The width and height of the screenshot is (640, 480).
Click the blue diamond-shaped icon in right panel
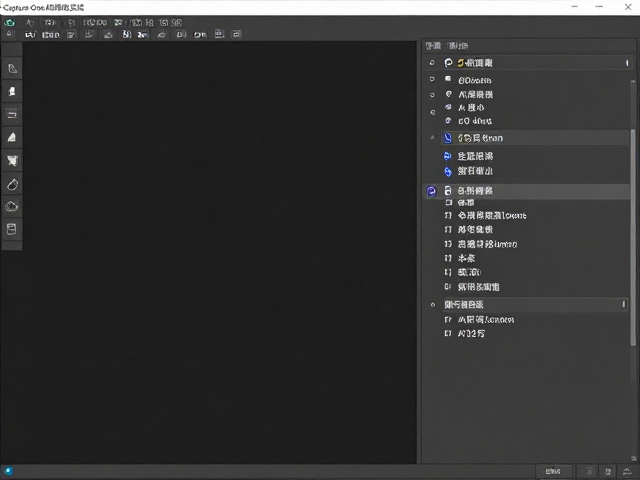click(x=448, y=171)
